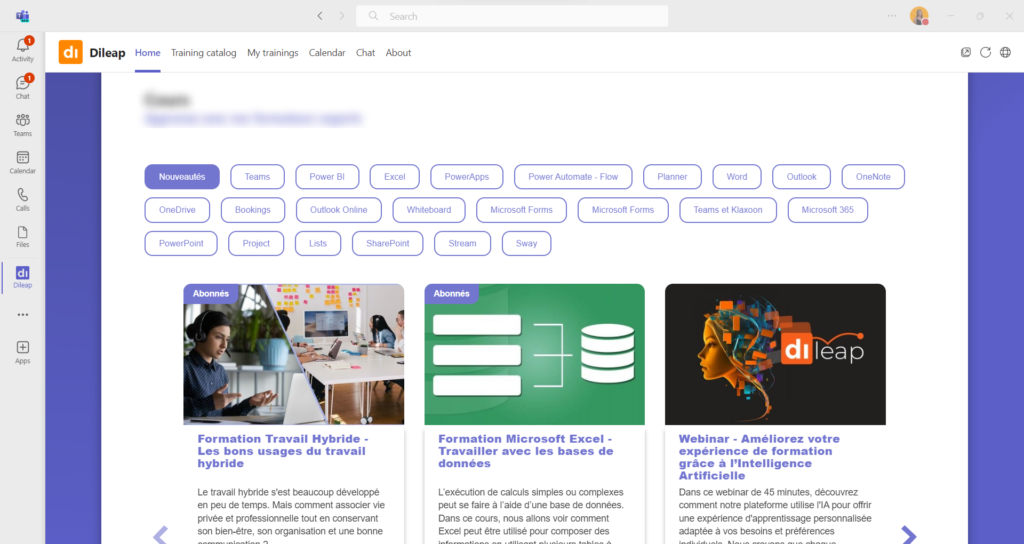Screen dimensions: 1024x544
Task: Switch to the Home tab
Action: [148, 53]
